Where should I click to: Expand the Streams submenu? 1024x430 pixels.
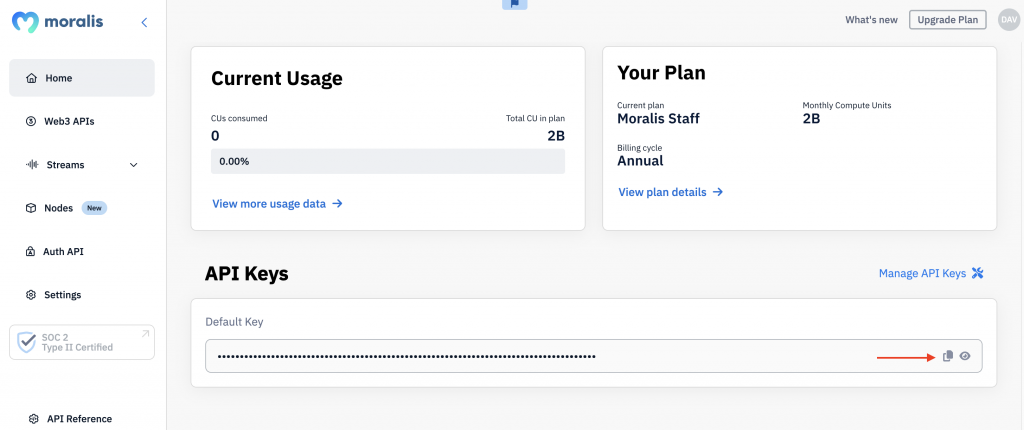[x=133, y=165]
